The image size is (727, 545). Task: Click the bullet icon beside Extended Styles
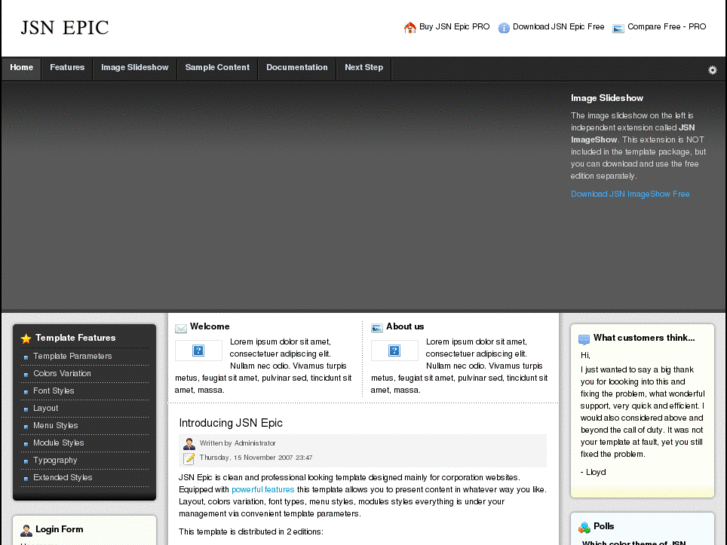tap(26, 479)
